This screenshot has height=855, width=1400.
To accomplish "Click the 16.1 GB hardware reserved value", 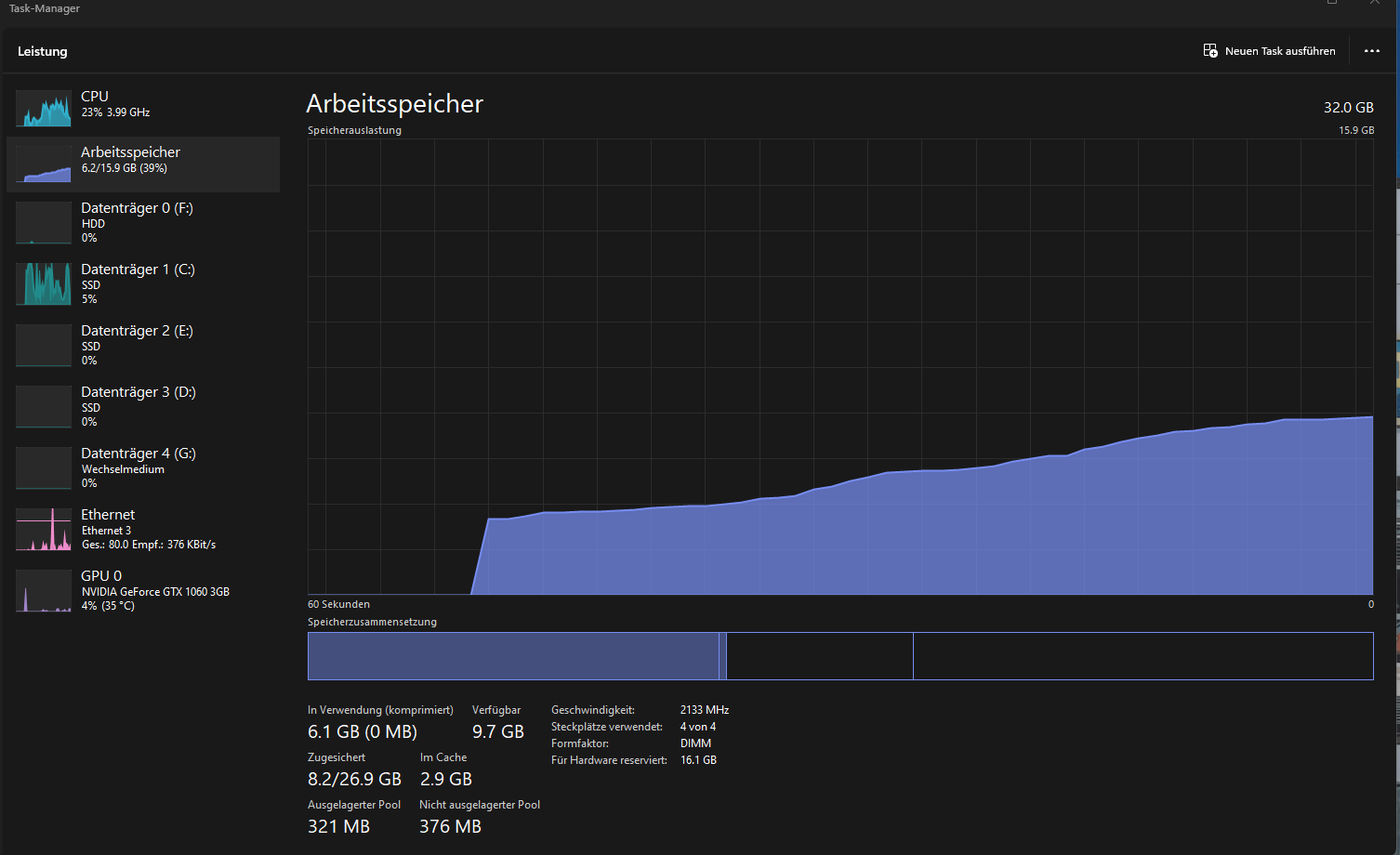I will click(x=699, y=760).
